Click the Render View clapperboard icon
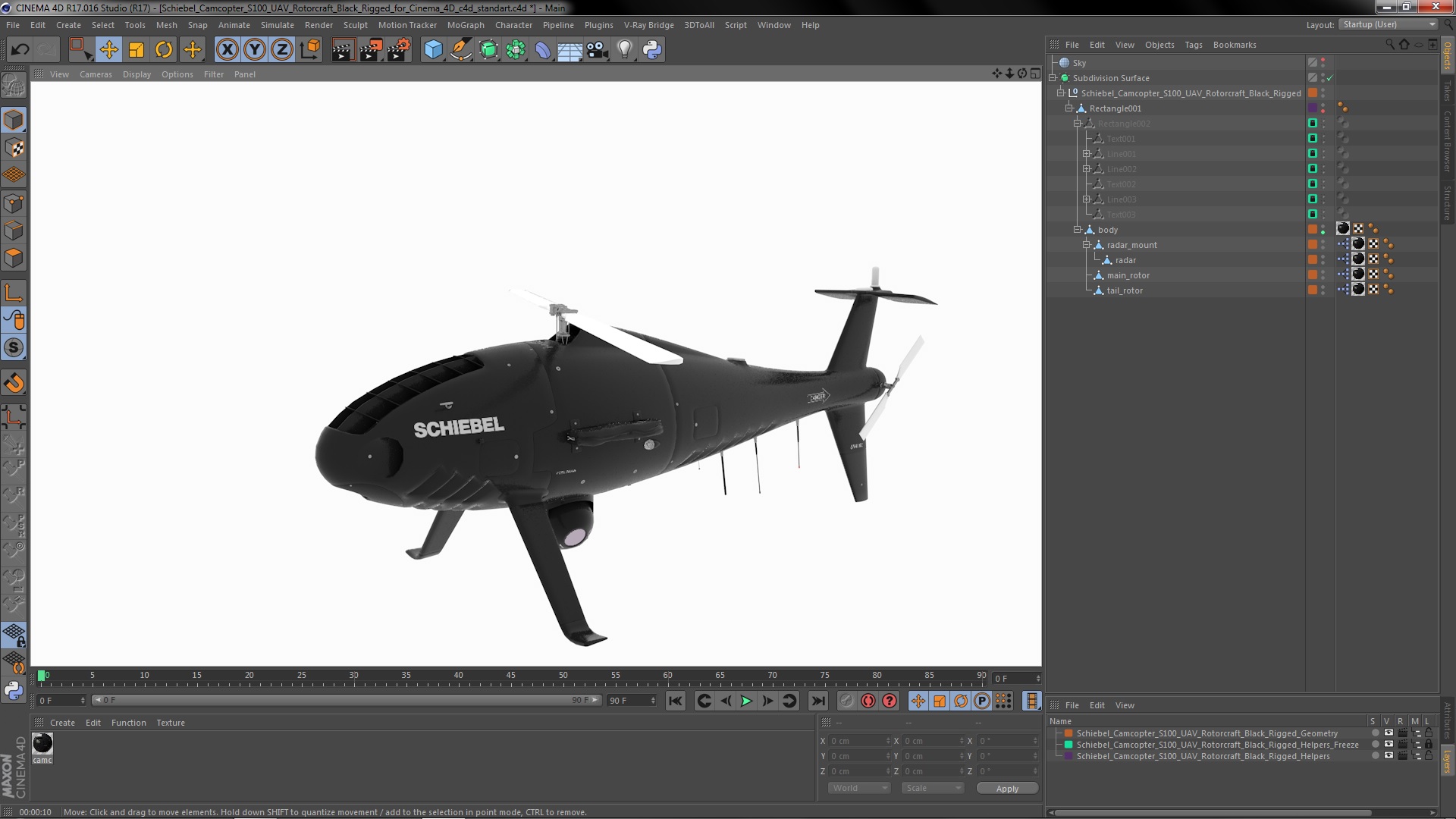Screen dimensions: 1456x819 click(343, 50)
